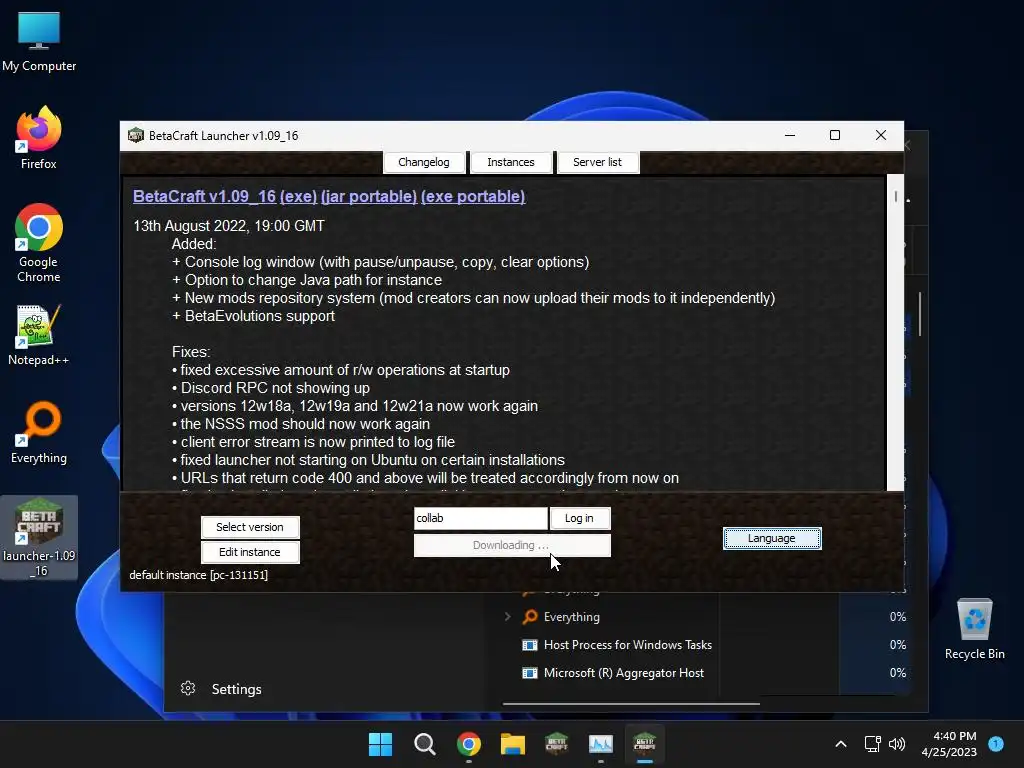Click the BetaEvolutions support changelog line
This screenshot has width=1024, height=768.
[253, 316]
